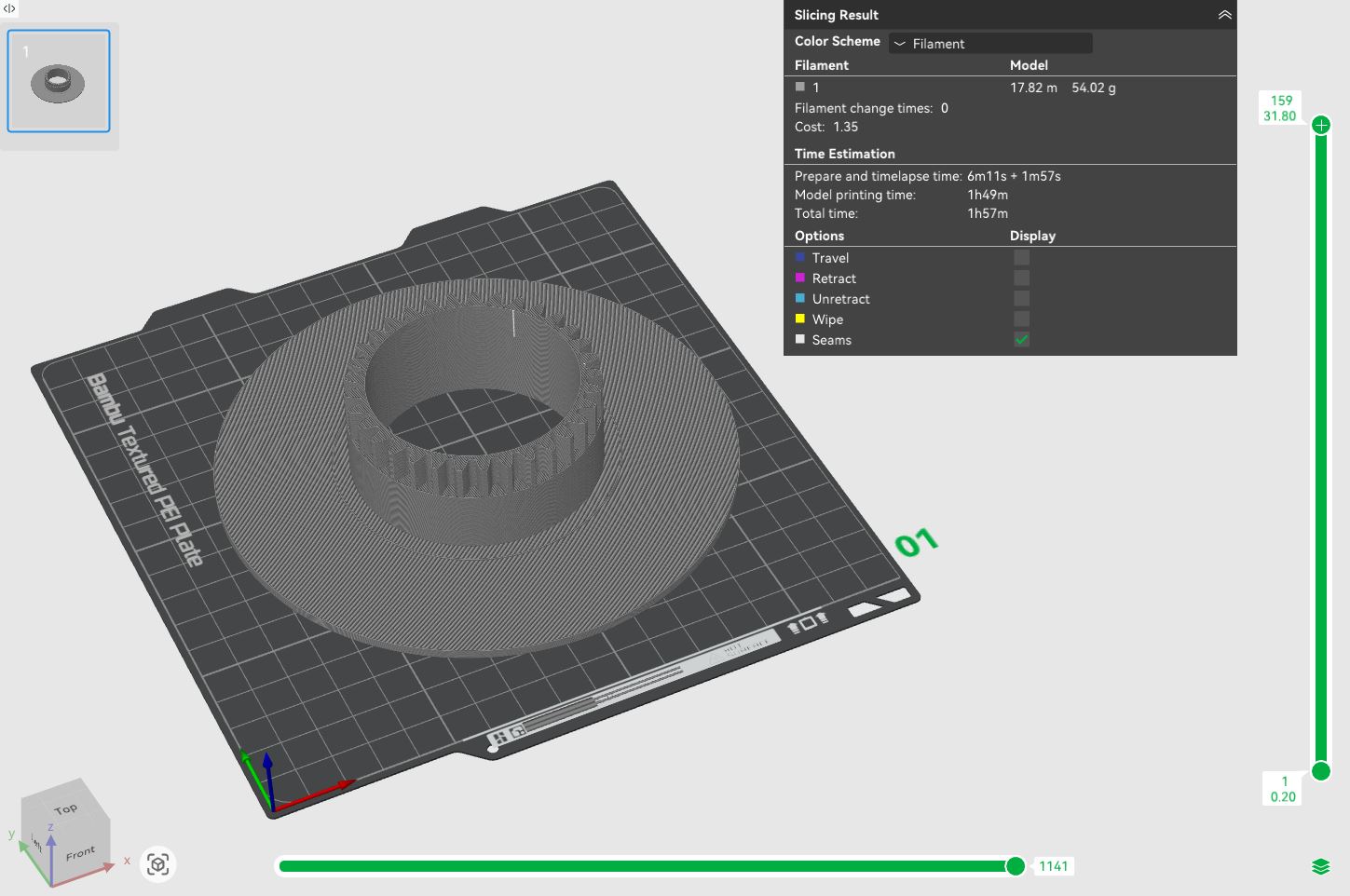Click the collapse sidebar arrows icon

tap(9, 8)
